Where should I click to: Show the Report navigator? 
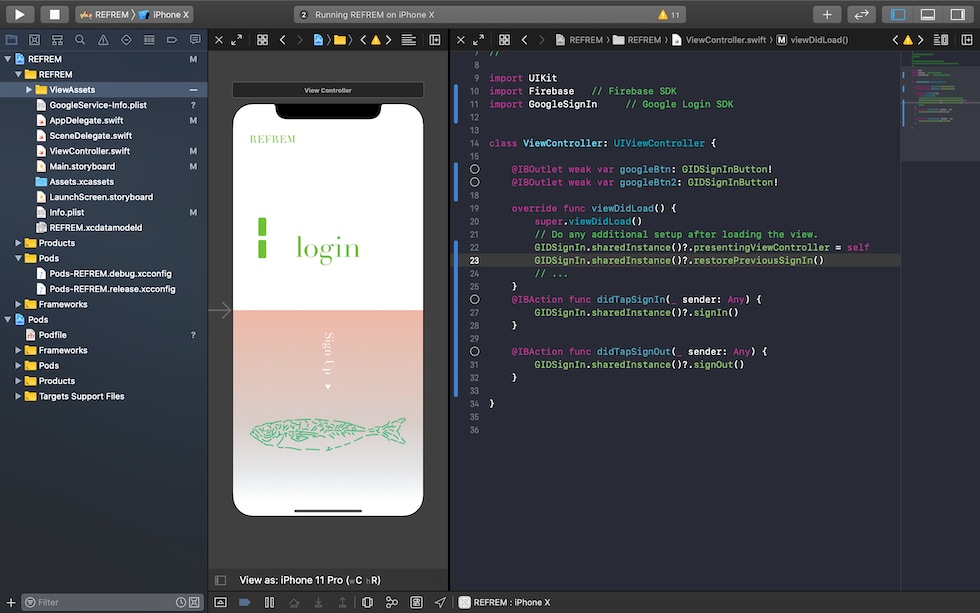(x=195, y=40)
